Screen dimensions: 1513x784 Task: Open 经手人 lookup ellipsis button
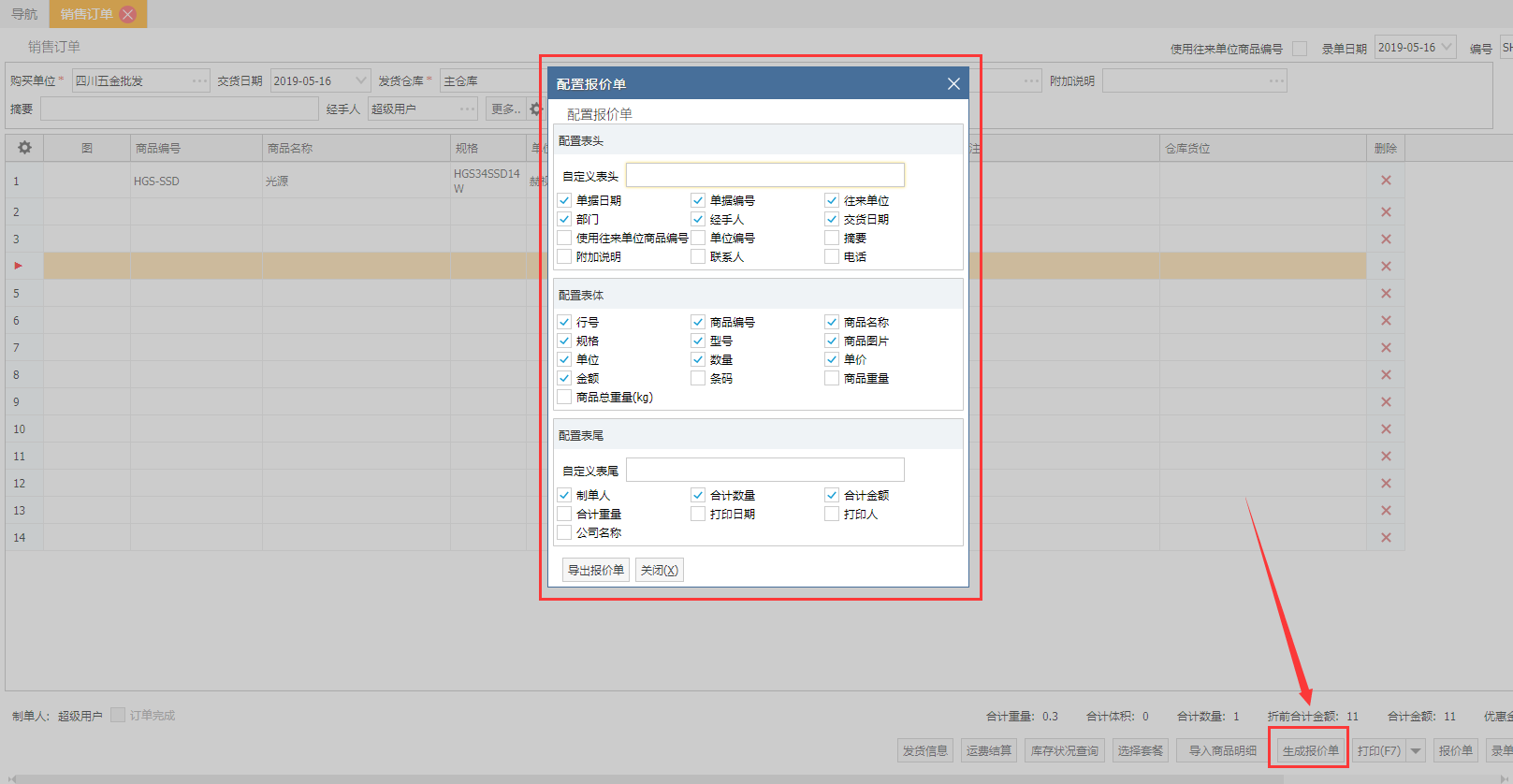coord(468,109)
